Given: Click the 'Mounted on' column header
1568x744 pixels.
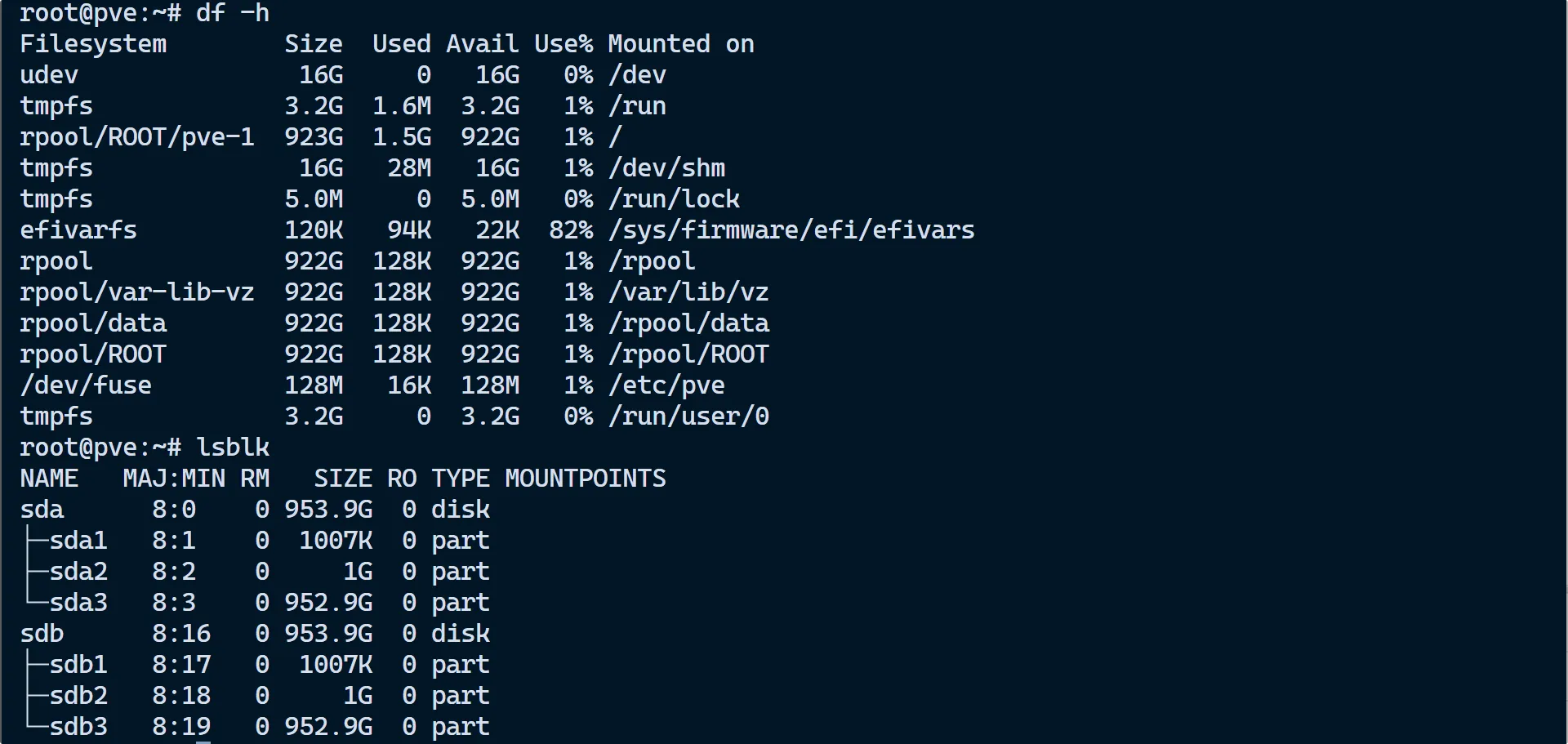Looking at the screenshot, I should click(x=680, y=44).
